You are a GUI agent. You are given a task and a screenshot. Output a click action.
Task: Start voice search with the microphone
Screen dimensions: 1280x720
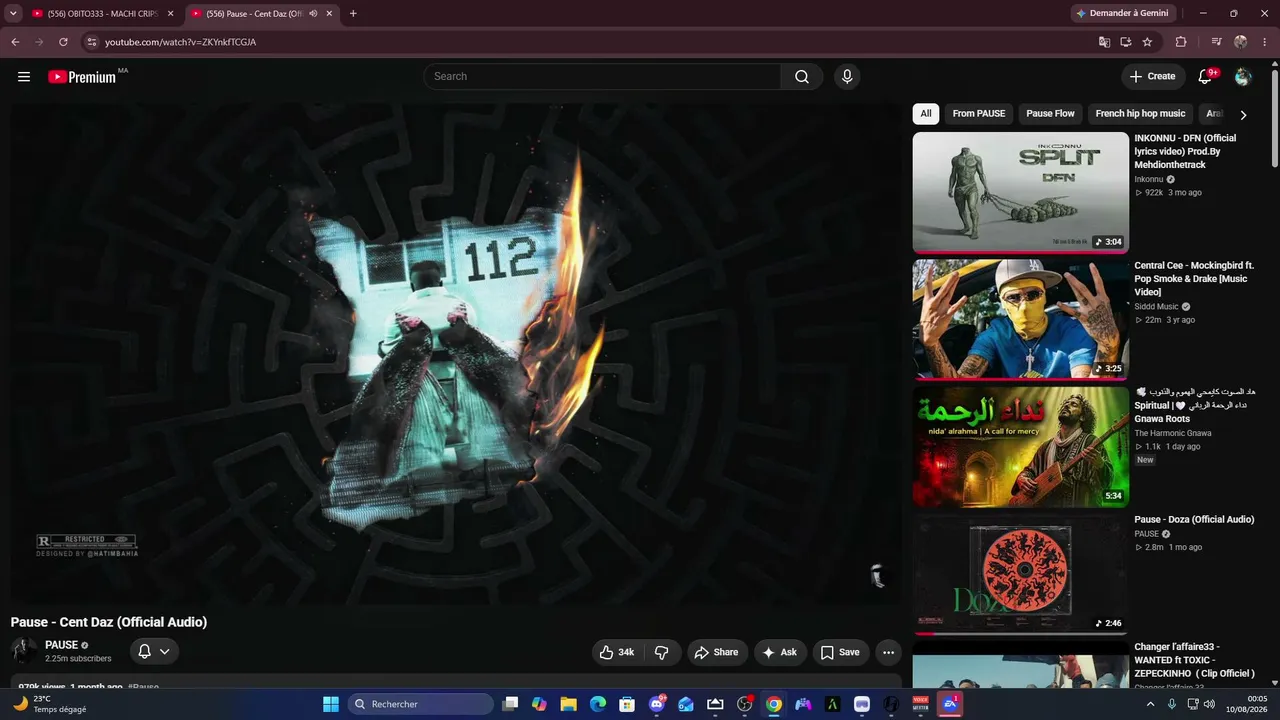[x=847, y=77]
